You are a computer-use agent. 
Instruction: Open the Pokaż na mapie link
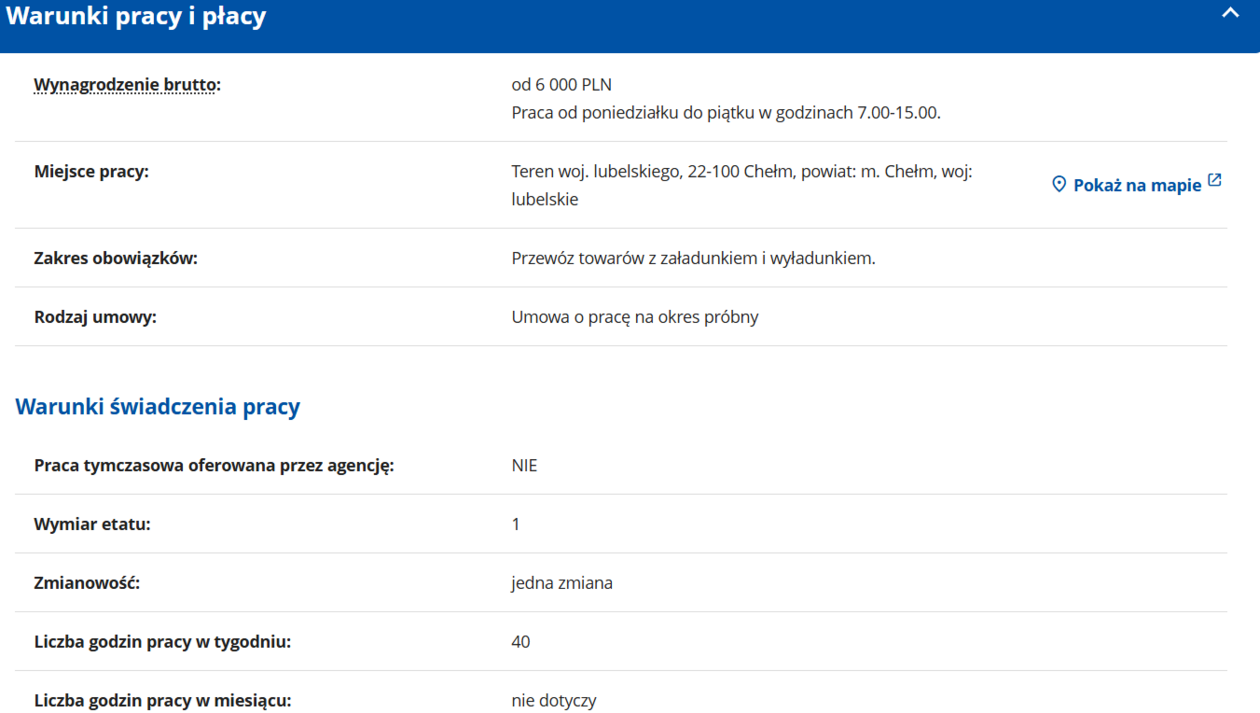(1136, 185)
